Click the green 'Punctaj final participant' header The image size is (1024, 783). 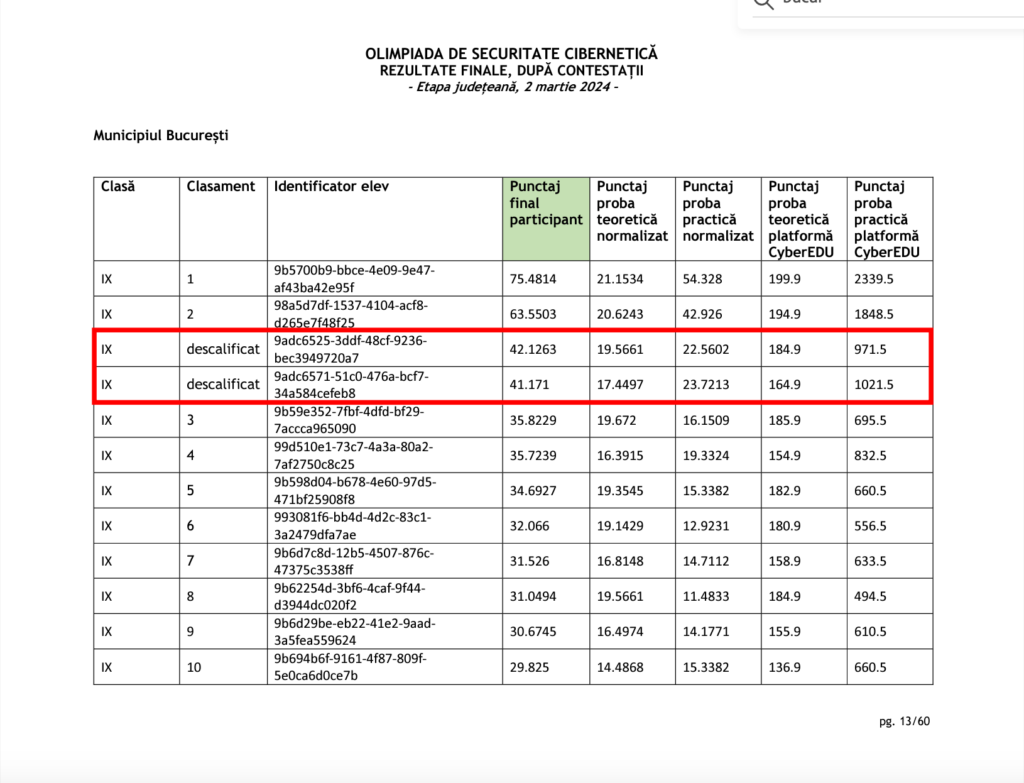coord(545,203)
